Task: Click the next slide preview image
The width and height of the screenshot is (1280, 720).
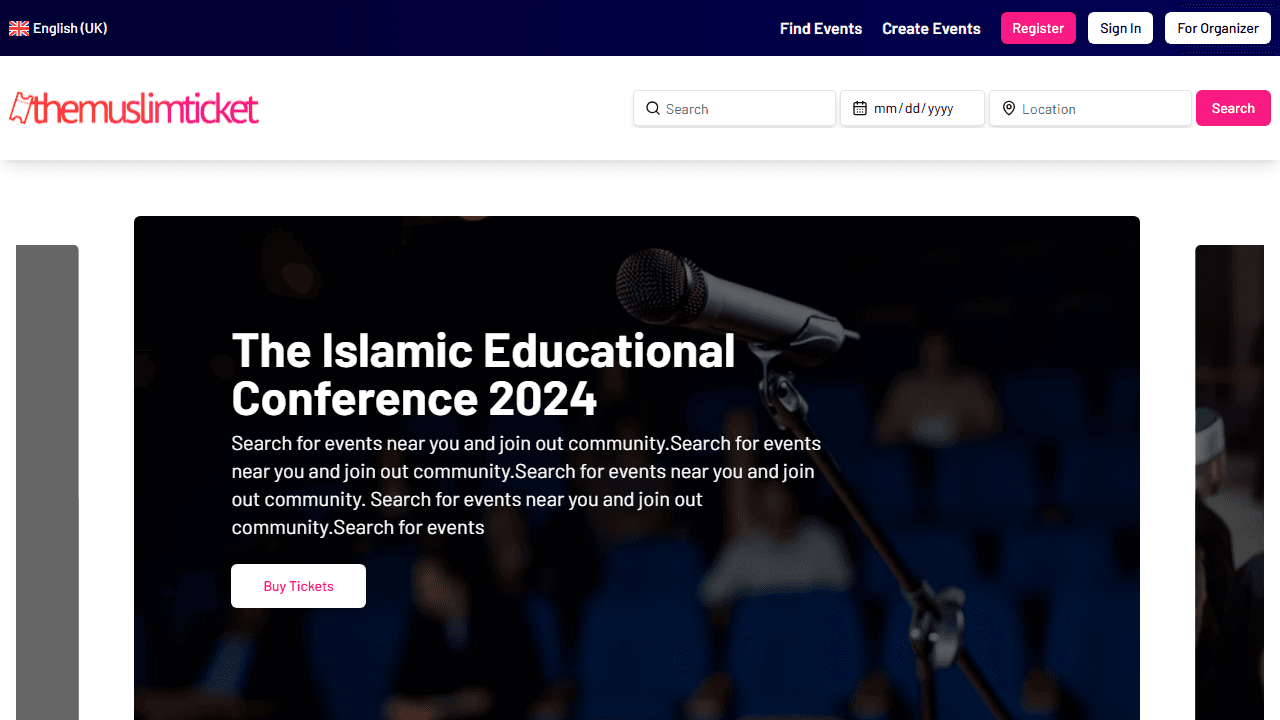Action: pos(1229,482)
